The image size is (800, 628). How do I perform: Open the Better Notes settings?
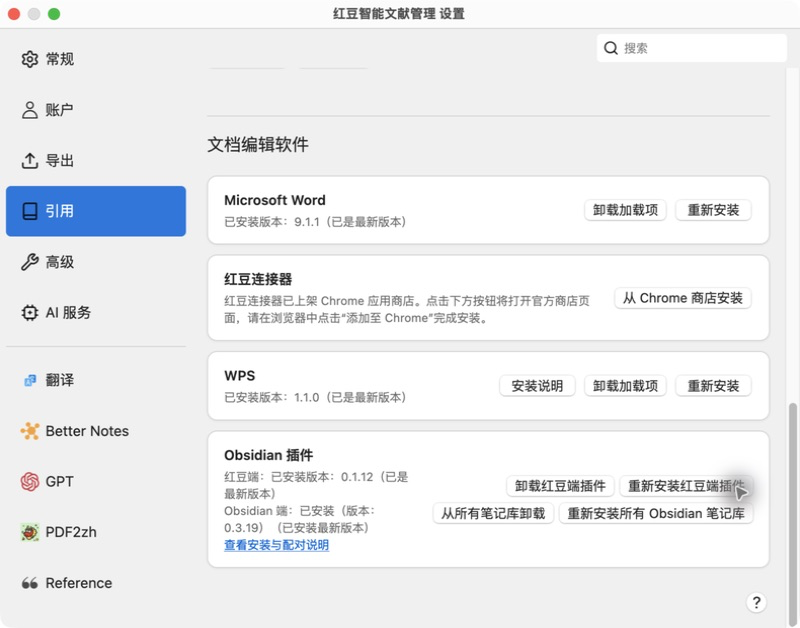(96, 431)
